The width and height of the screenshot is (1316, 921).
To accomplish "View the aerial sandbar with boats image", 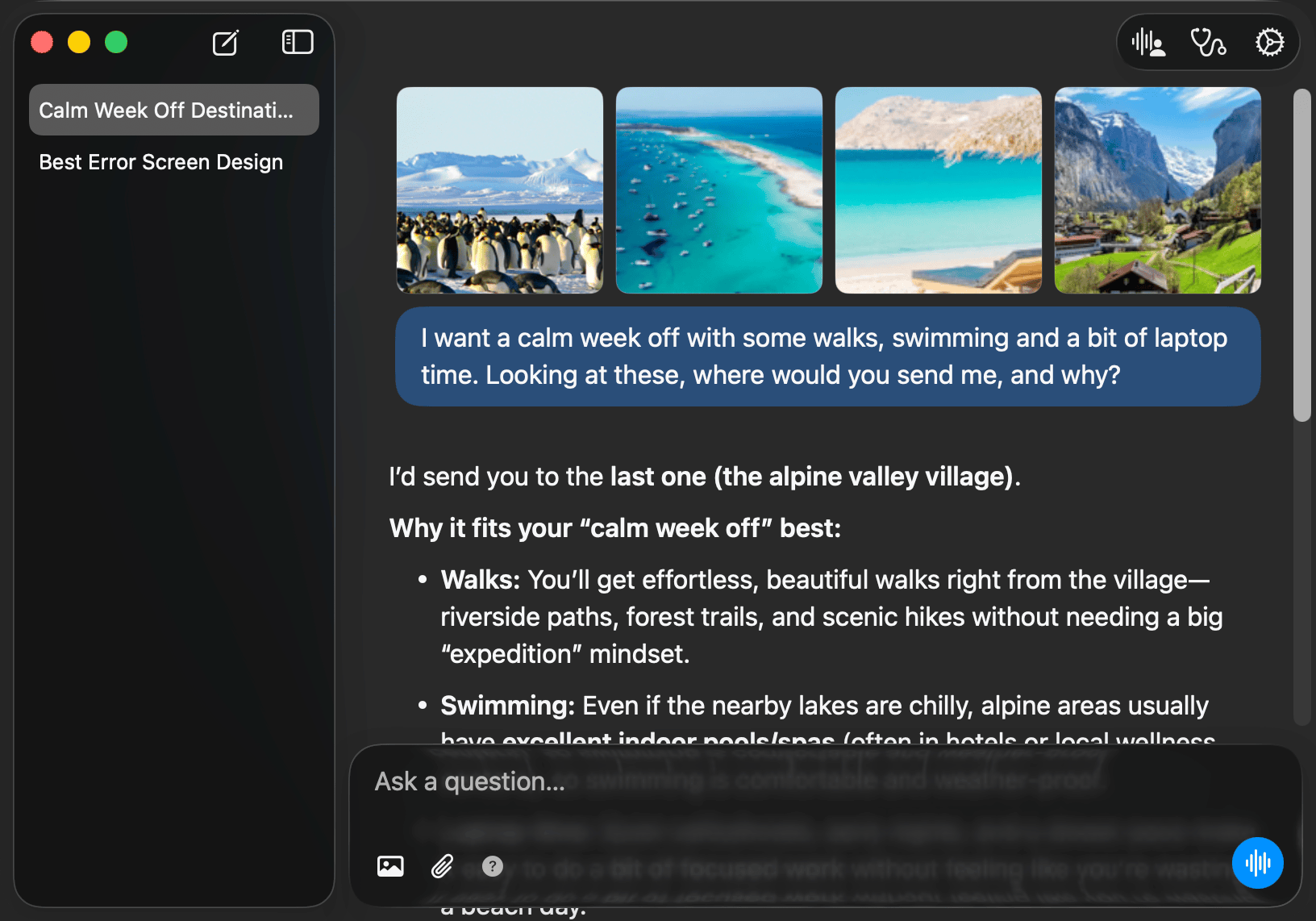I will click(719, 190).
